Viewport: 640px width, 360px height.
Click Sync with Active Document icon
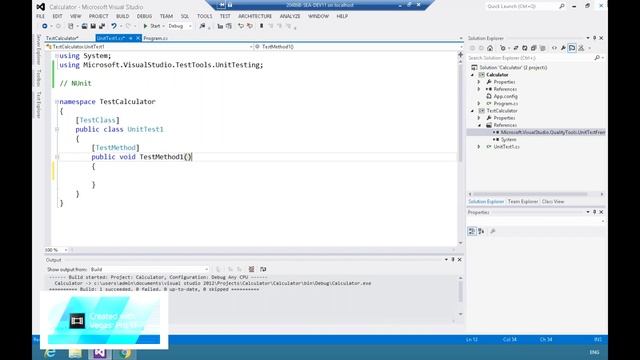point(516,48)
